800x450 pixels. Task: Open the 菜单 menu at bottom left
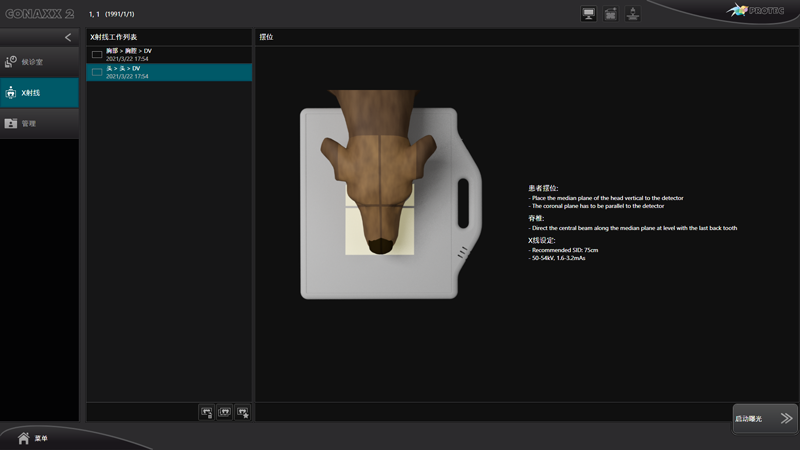(x=41, y=438)
